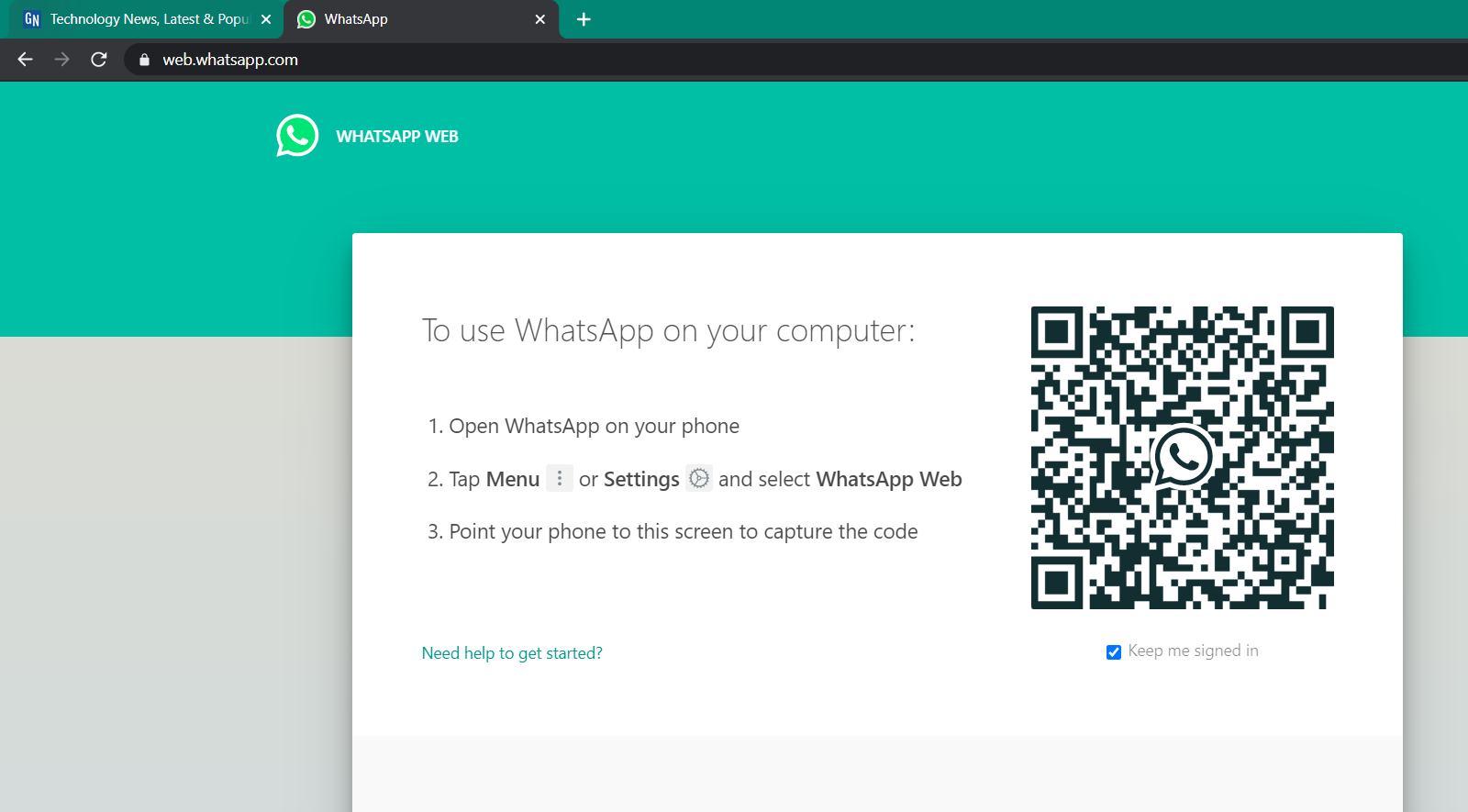The height and width of the screenshot is (812, 1468).
Task: Go back using browser back arrow
Action: coord(25,60)
